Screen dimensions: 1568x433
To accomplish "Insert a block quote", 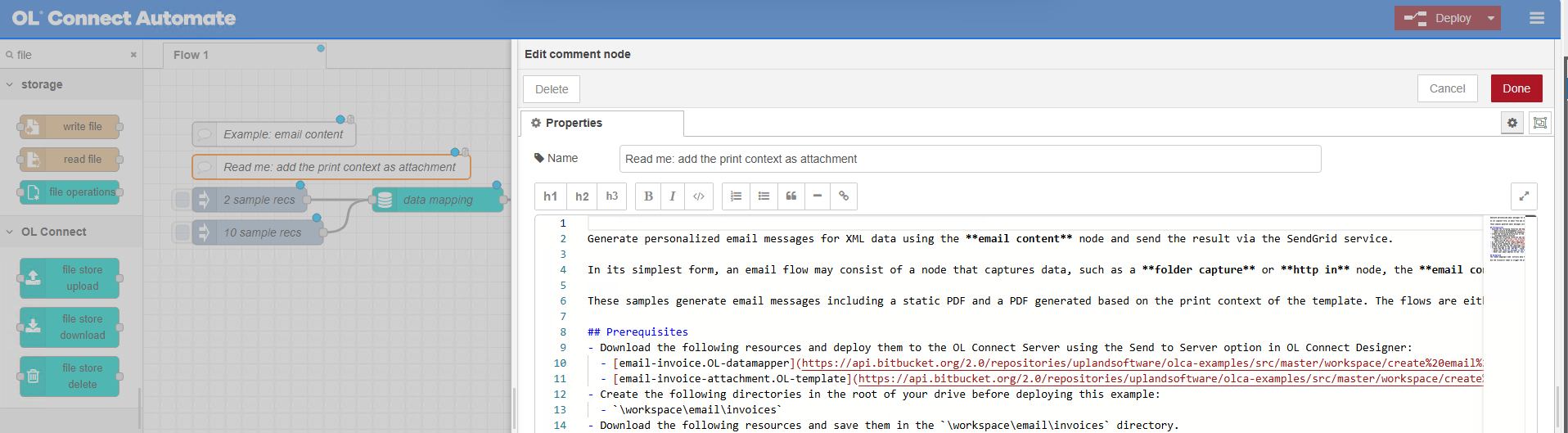I will pyautogui.click(x=791, y=196).
